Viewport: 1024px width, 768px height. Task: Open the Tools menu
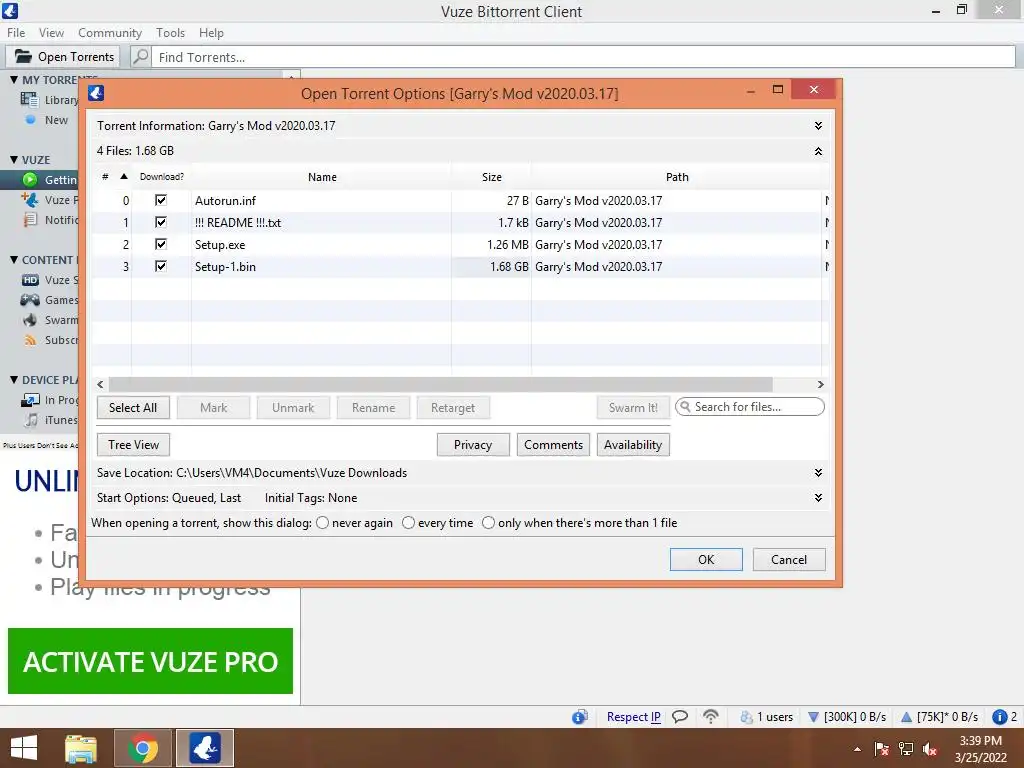(170, 33)
